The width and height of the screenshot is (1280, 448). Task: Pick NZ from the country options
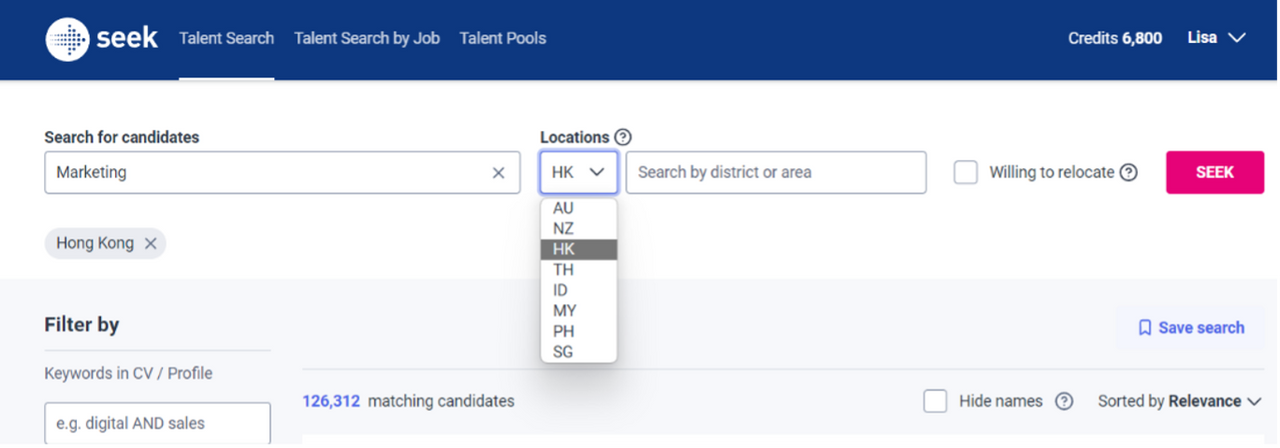click(564, 229)
